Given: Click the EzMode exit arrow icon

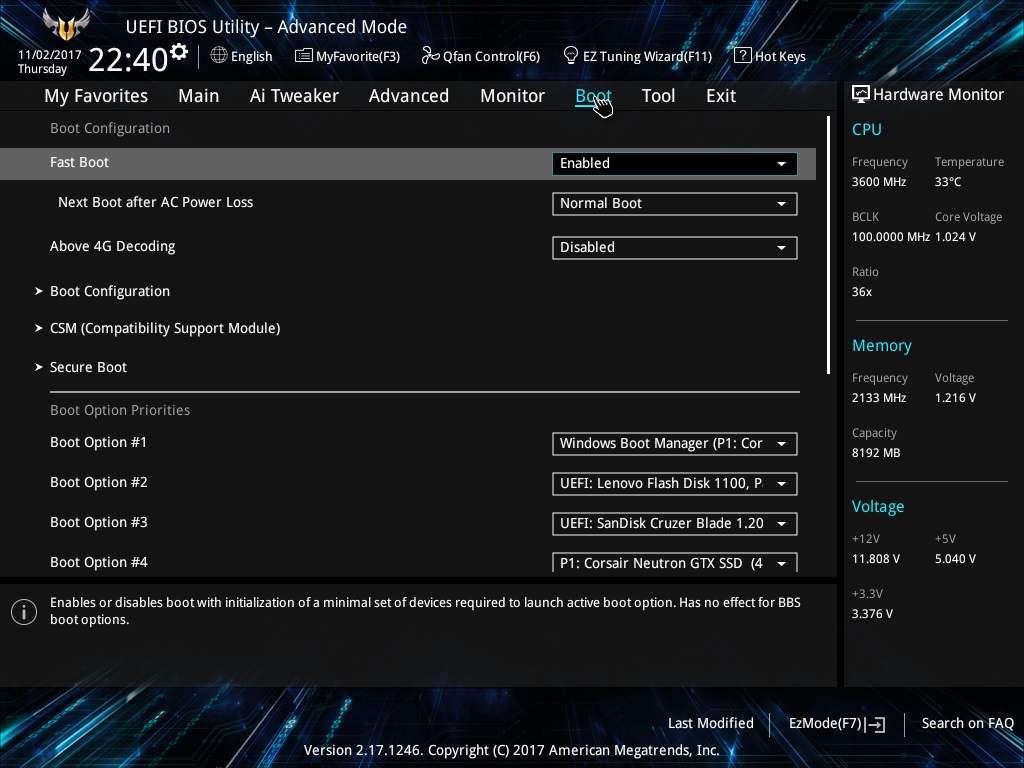Looking at the screenshot, I should click(876, 724).
